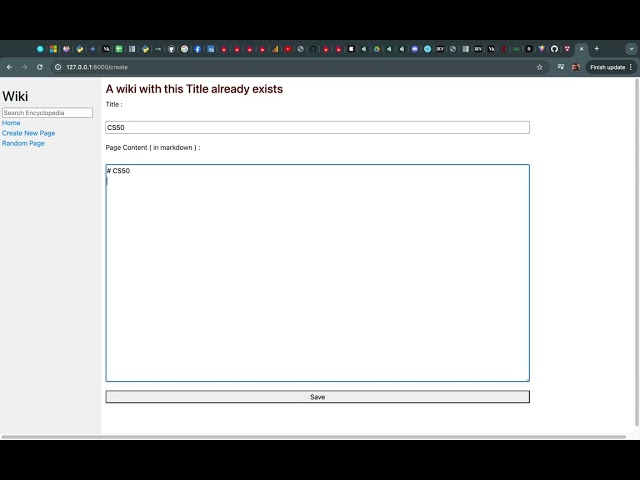Select the red shield icon tab
The height and width of the screenshot is (480, 640).
point(567,49)
